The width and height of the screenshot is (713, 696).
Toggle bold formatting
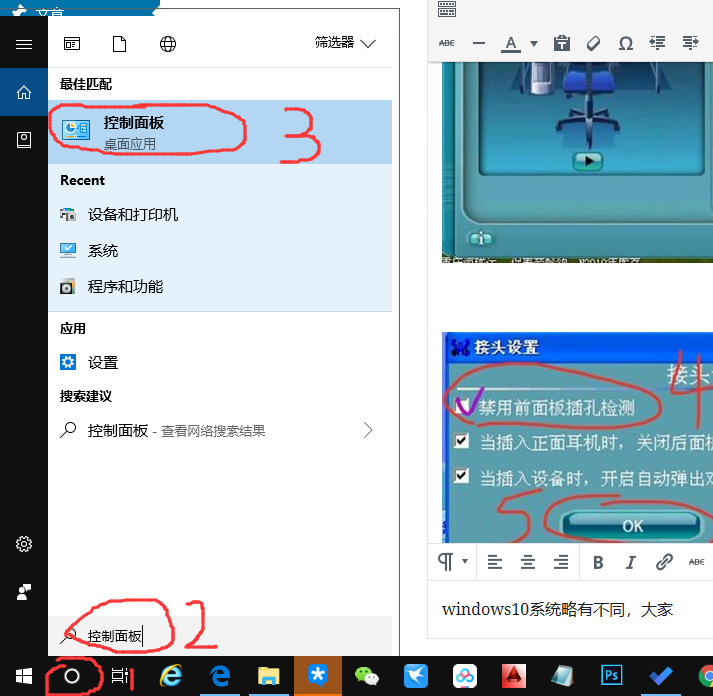[x=598, y=562]
